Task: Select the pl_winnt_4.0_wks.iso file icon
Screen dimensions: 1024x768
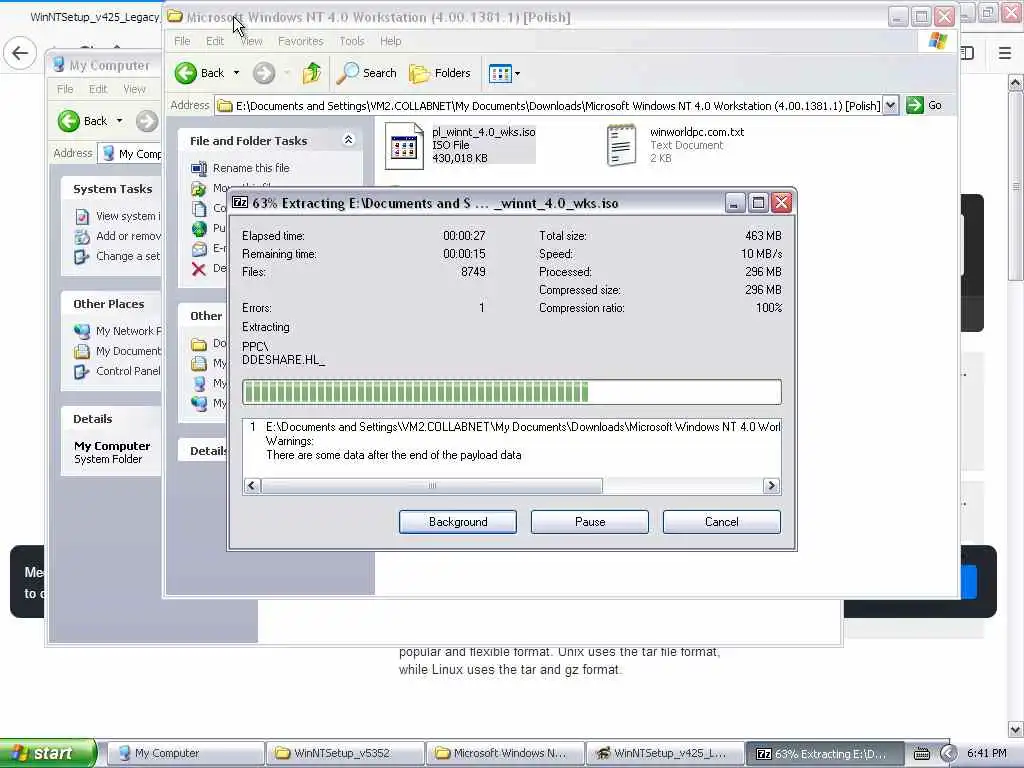Action: pos(404,146)
